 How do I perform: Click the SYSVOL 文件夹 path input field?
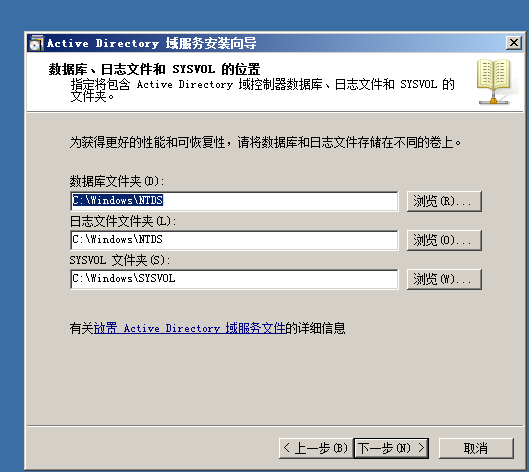[x=234, y=279]
